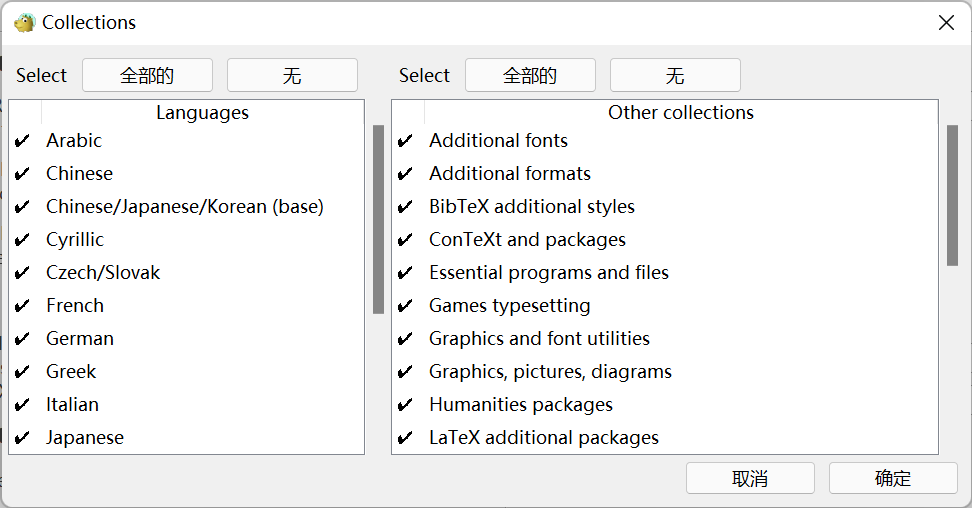Select Graphics and font utilities text

point(539,339)
